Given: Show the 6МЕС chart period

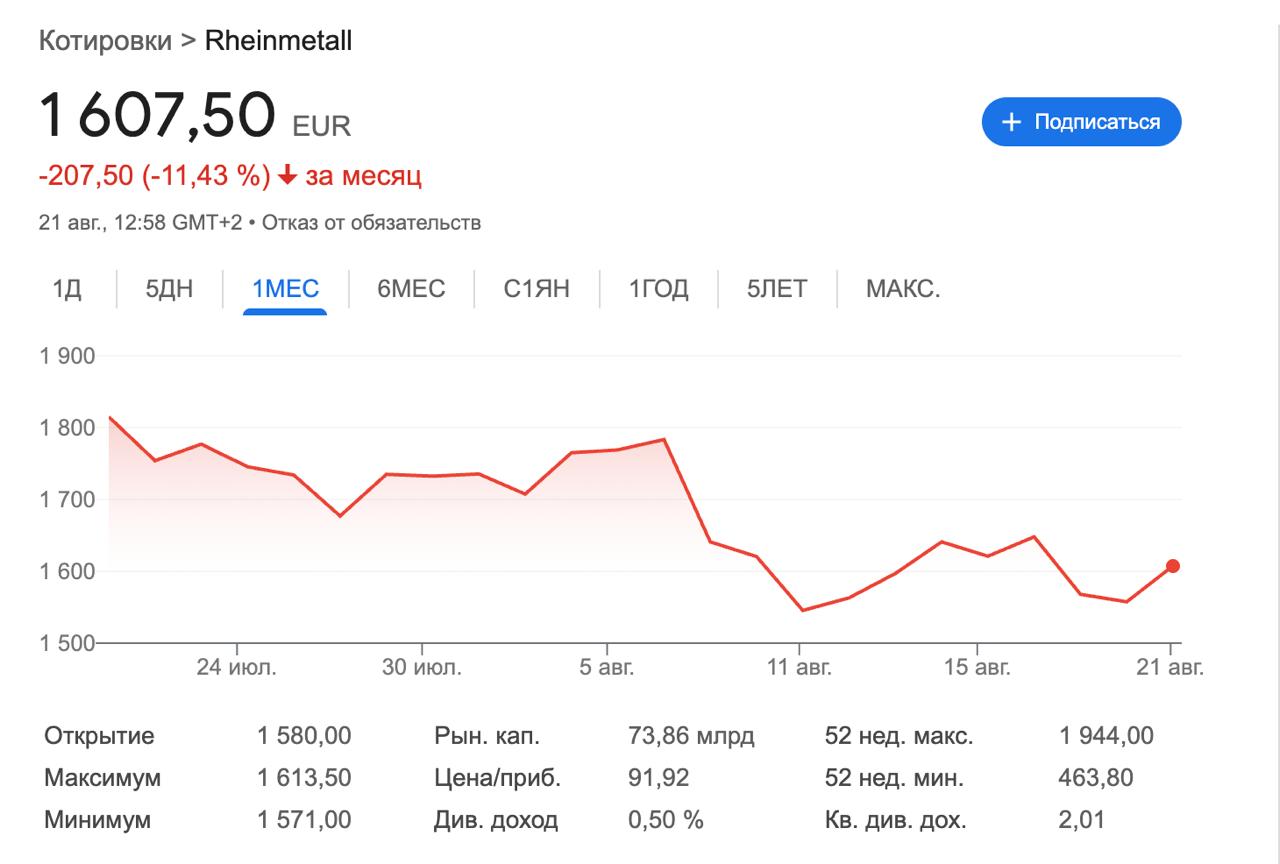Looking at the screenshot, I should tap(411, 290).
